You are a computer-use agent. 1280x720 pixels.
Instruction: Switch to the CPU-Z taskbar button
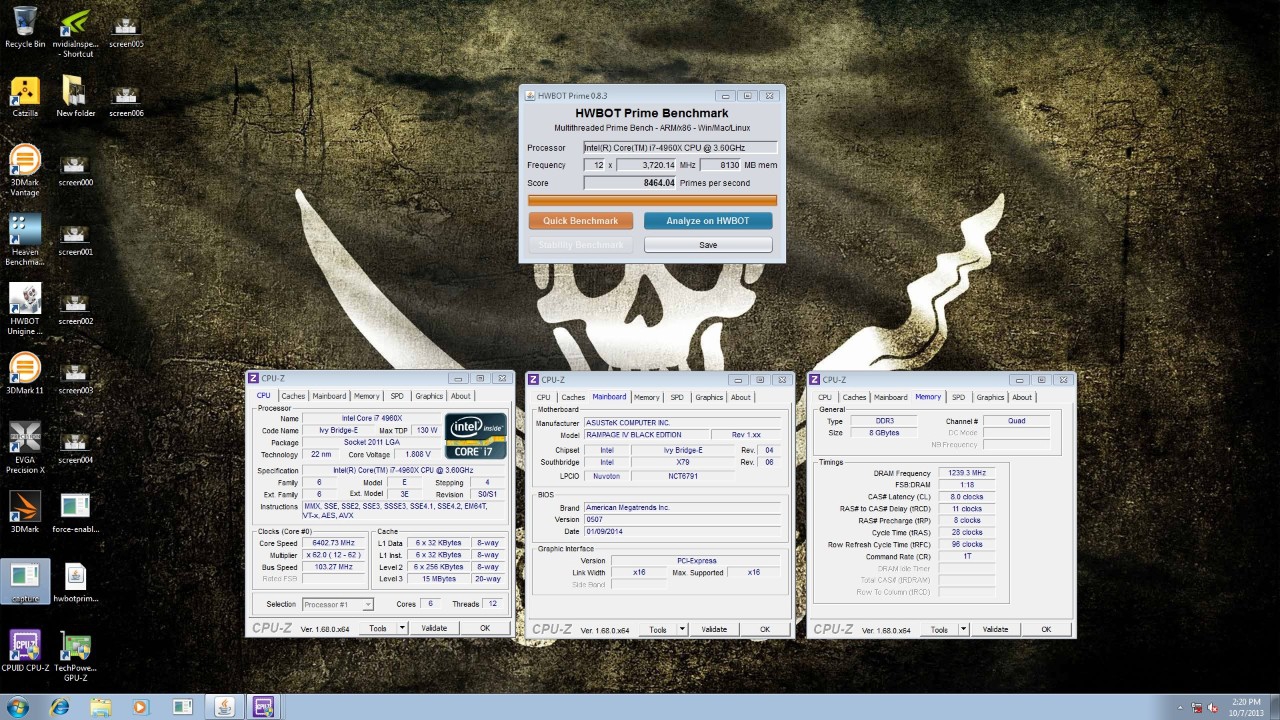pos(264,707)
